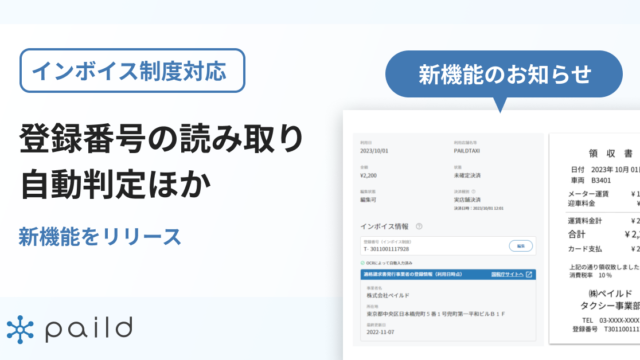Click the green OCR auto-input check icon
640x360 pixels.
pos(362,263)
